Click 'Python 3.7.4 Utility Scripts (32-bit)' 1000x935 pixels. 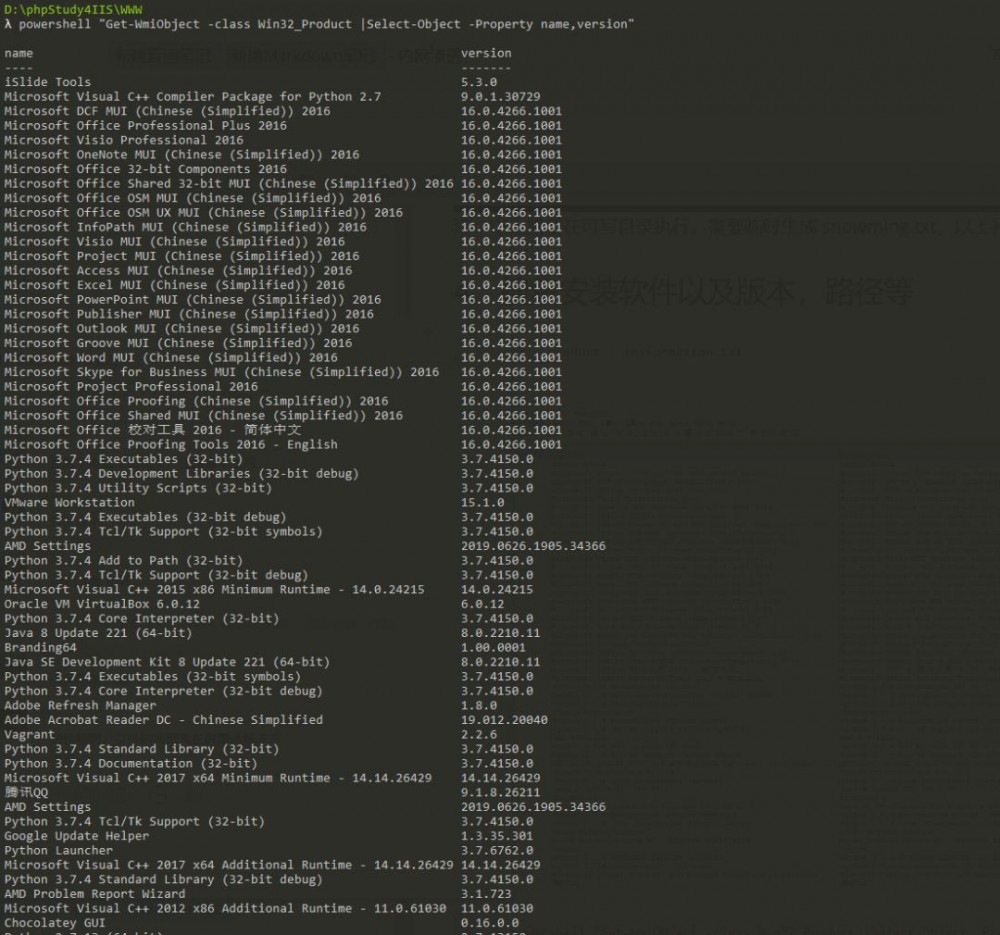tap(138, 489)
